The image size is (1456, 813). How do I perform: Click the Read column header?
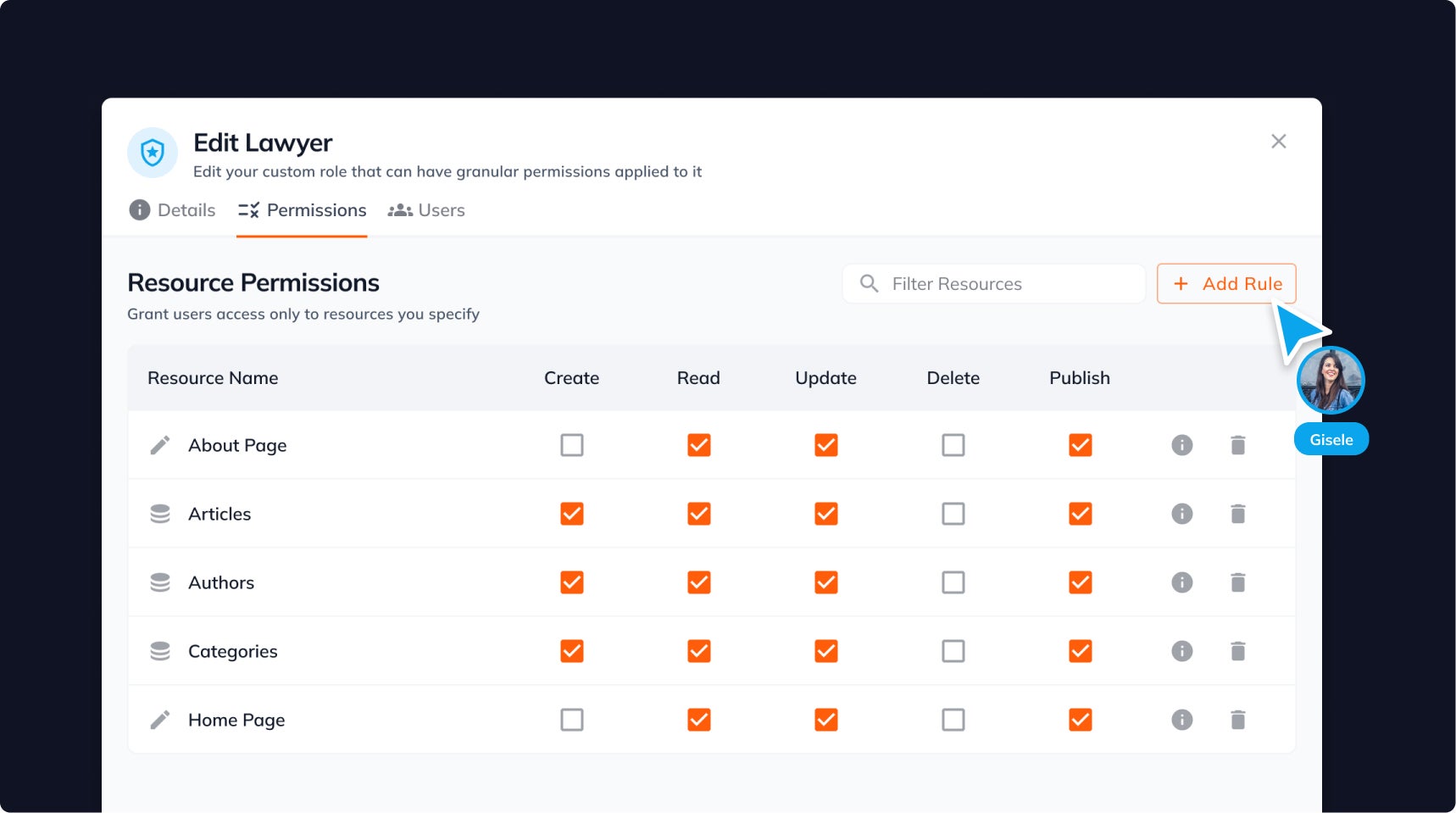(x=698, y=378)
